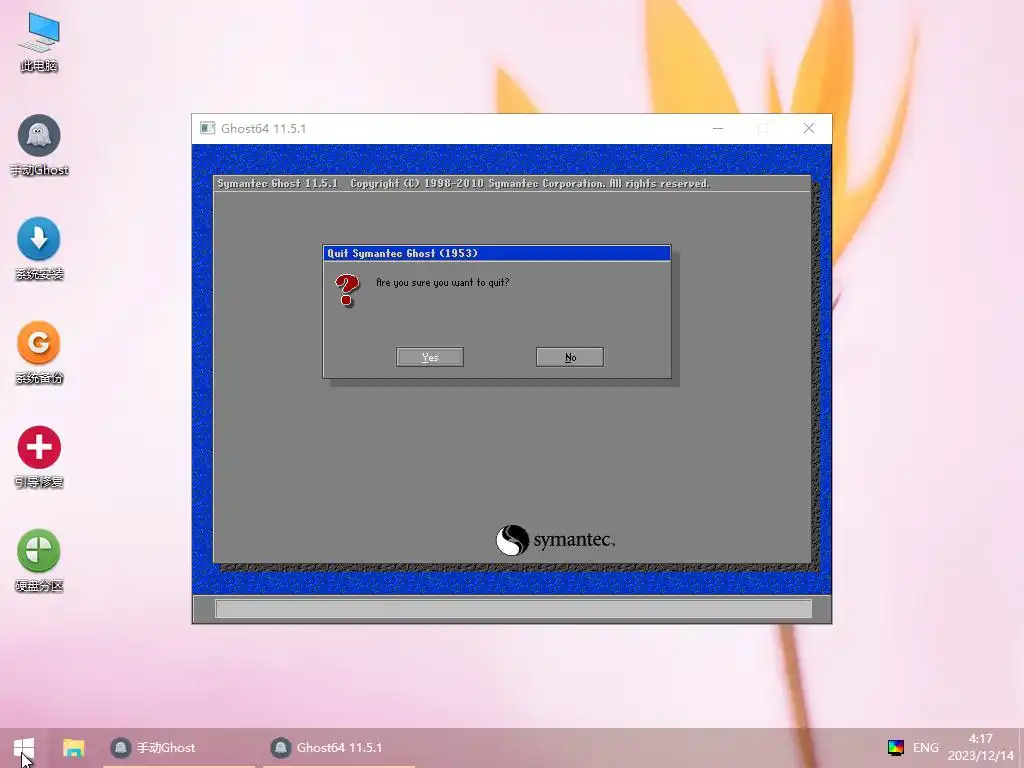Screen dimensions: 1024x768
Task: Click the red question mark icon in dialog
Action: click(347, 291)
